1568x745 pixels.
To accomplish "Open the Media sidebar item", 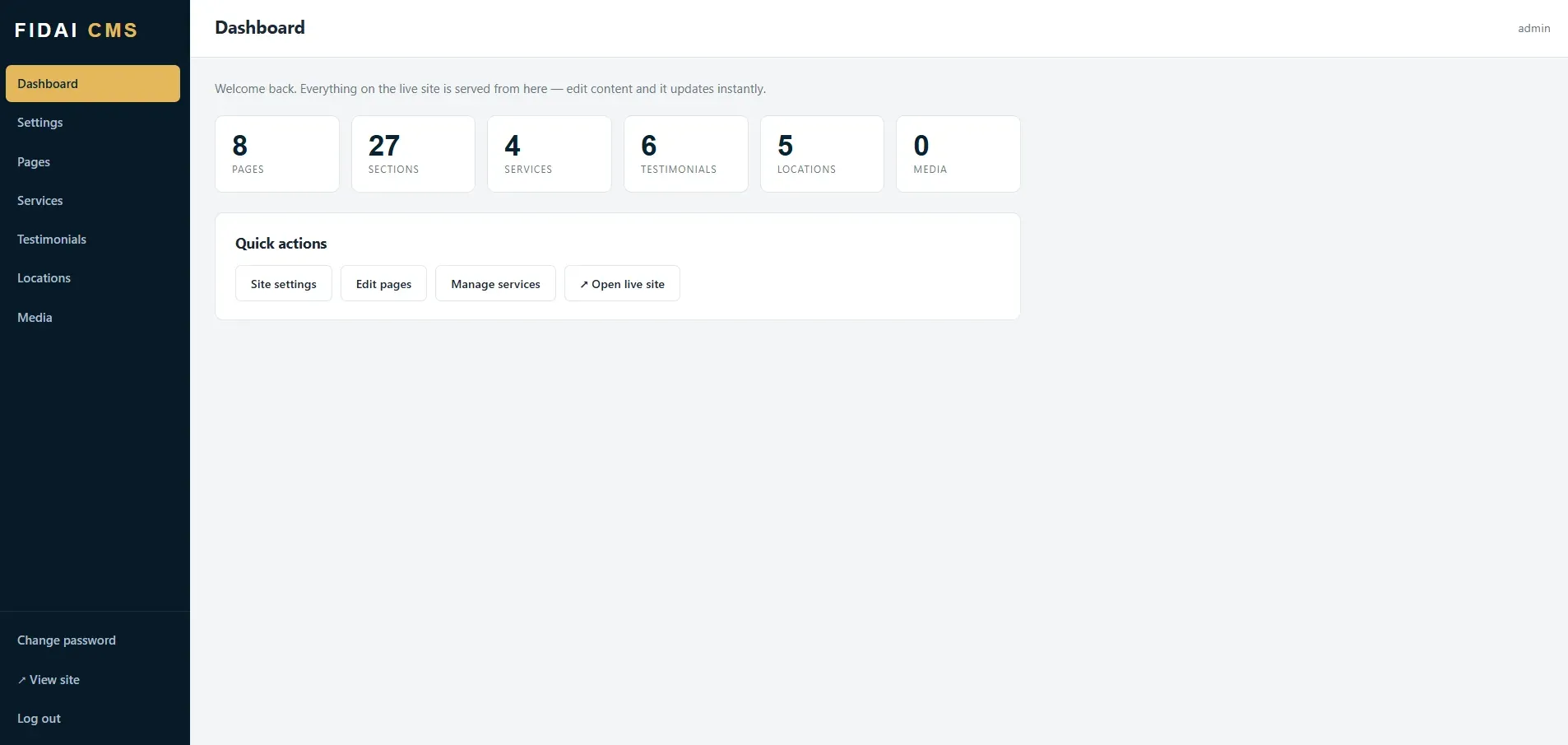I will pos(93,318).
